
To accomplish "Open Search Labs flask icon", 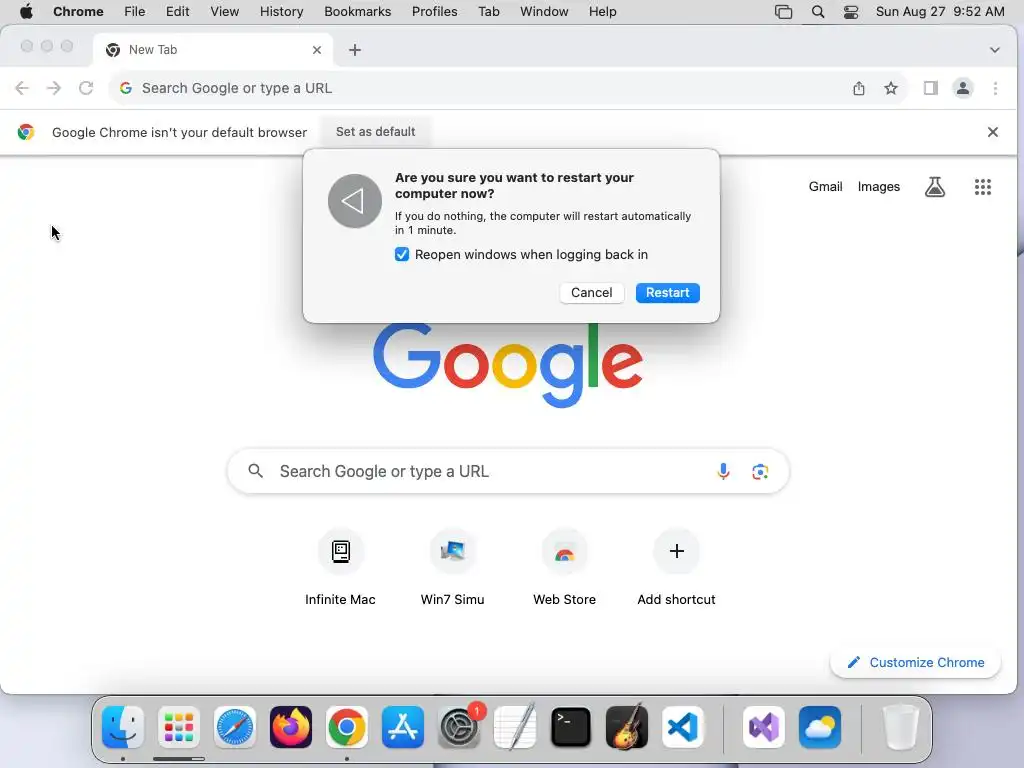I will tap(935, 187).
